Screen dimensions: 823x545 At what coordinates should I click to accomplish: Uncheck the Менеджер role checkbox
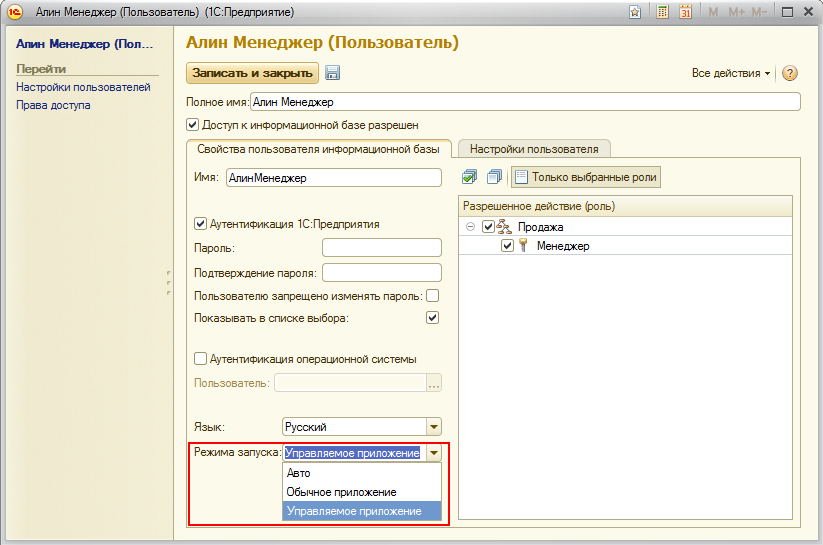click(x=507, y=246)
